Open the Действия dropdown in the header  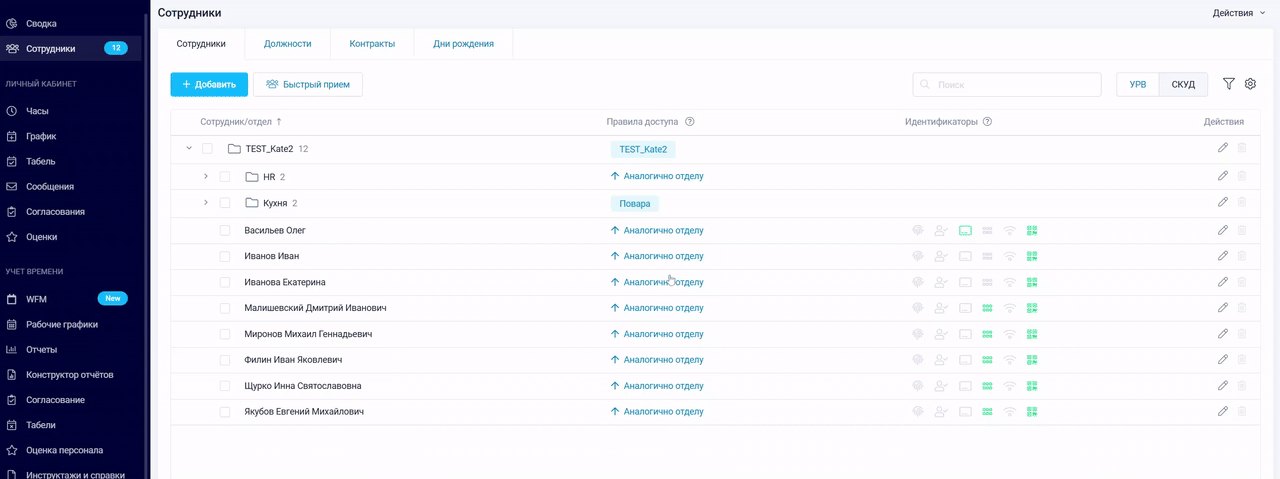point(1238,13)
